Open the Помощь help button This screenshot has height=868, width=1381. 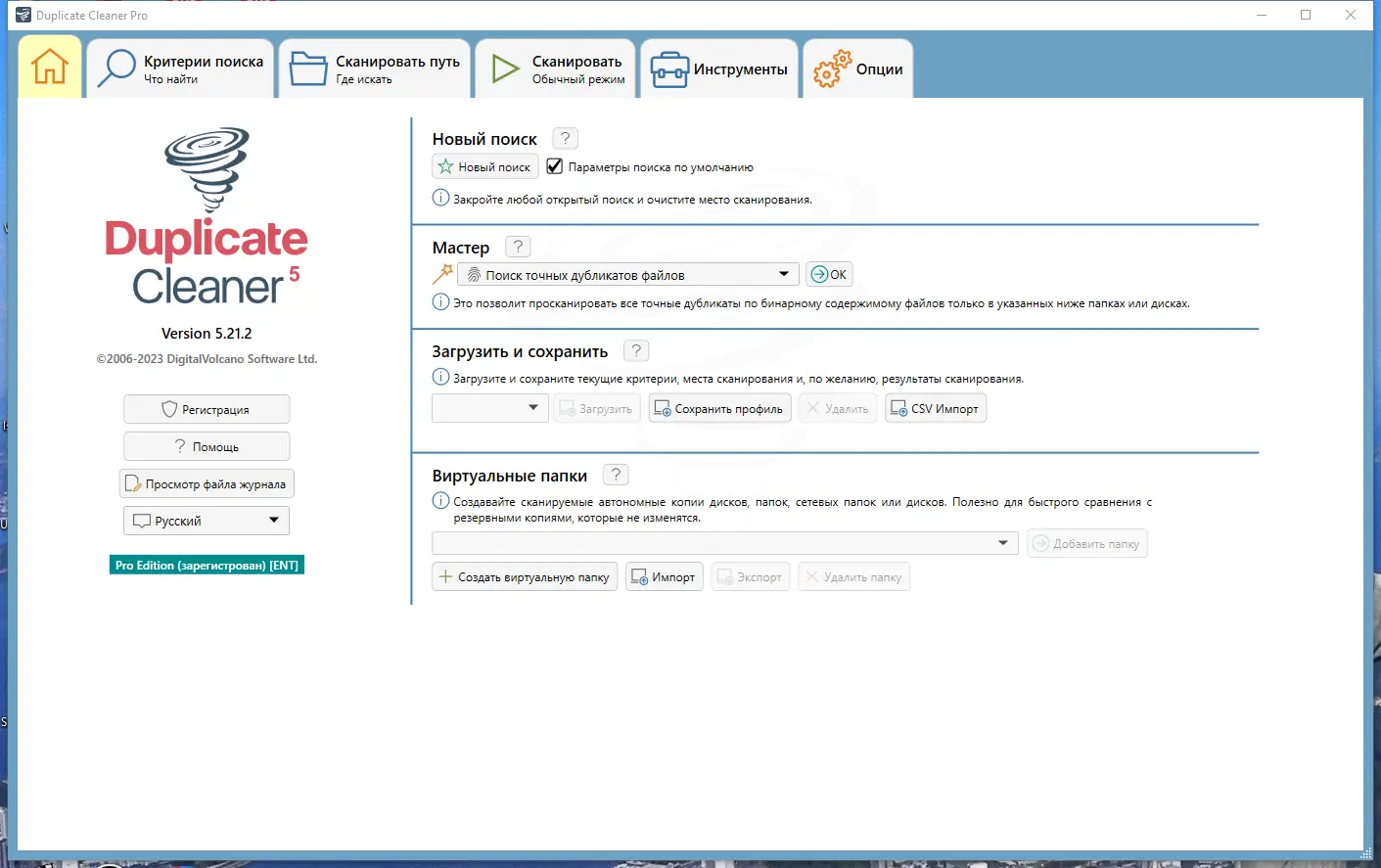tap(207, 446)
